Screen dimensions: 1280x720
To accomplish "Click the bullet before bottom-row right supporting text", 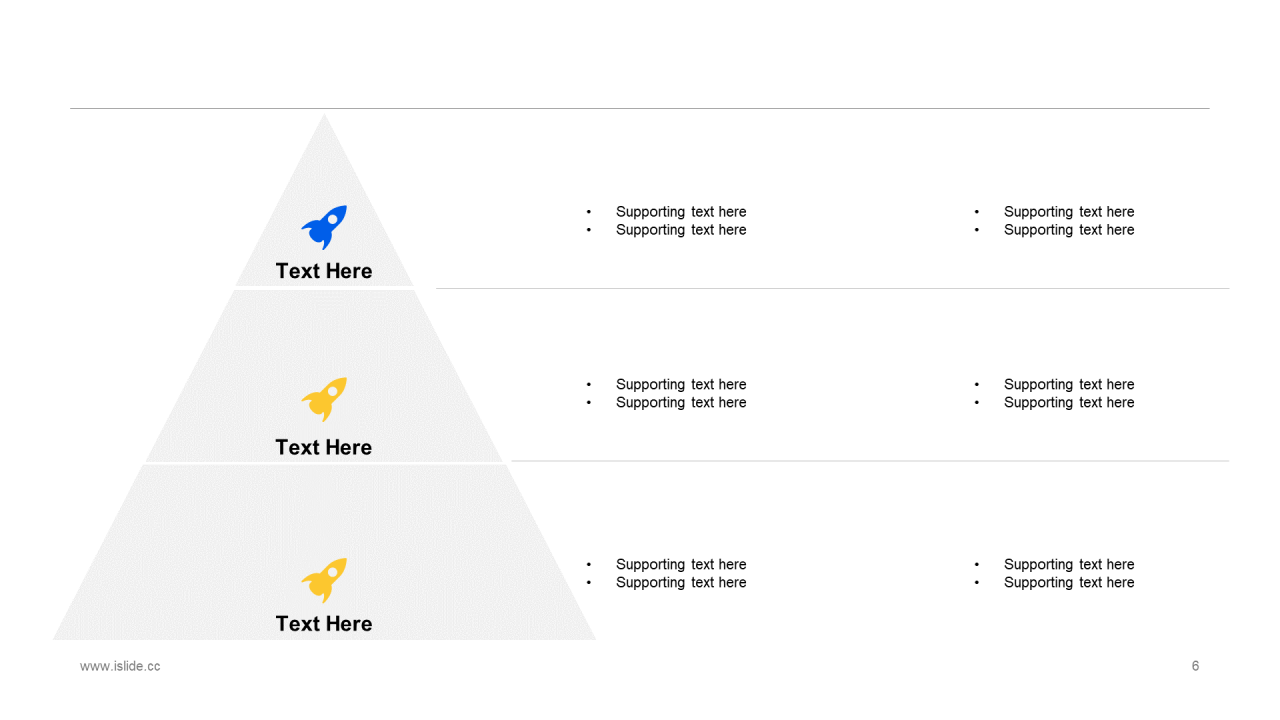I will coord(977,565).
